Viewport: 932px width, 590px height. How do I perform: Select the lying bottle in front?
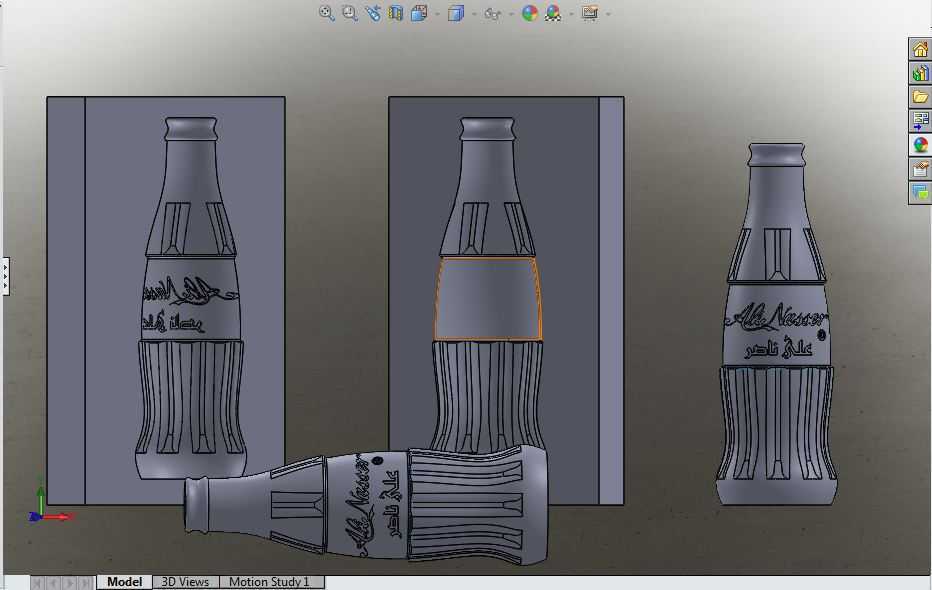(x=366, y=506)
